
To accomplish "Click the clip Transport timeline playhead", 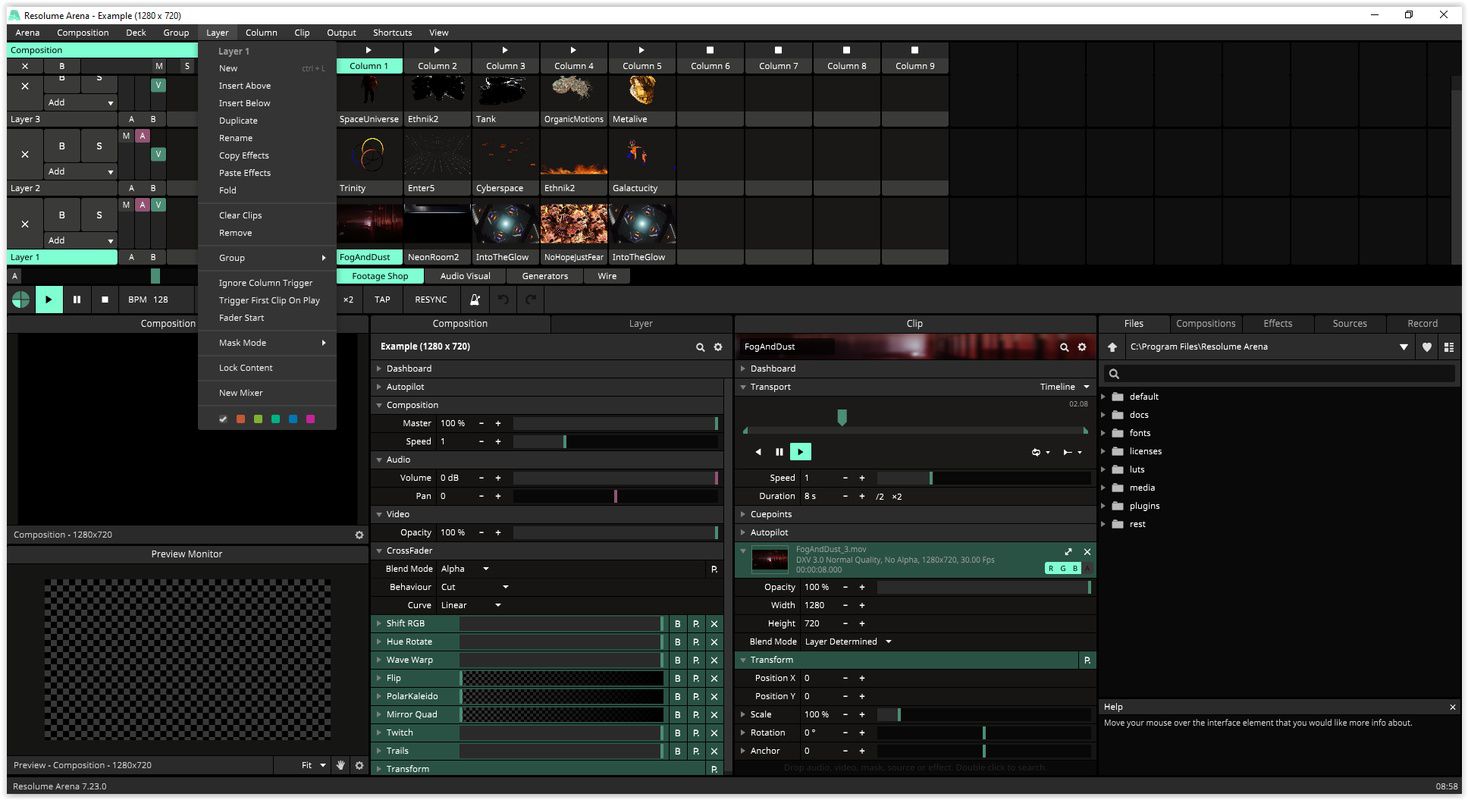I will (x=842, y=418).
